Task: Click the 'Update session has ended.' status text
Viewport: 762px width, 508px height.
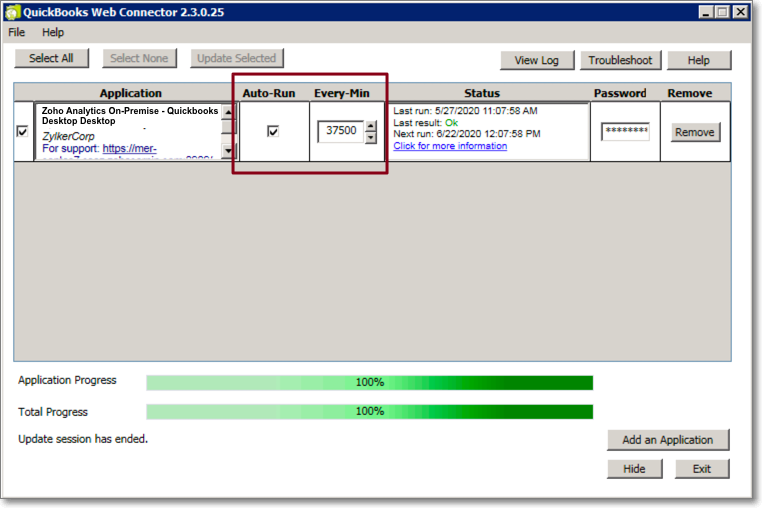Action: click(83, 439)
